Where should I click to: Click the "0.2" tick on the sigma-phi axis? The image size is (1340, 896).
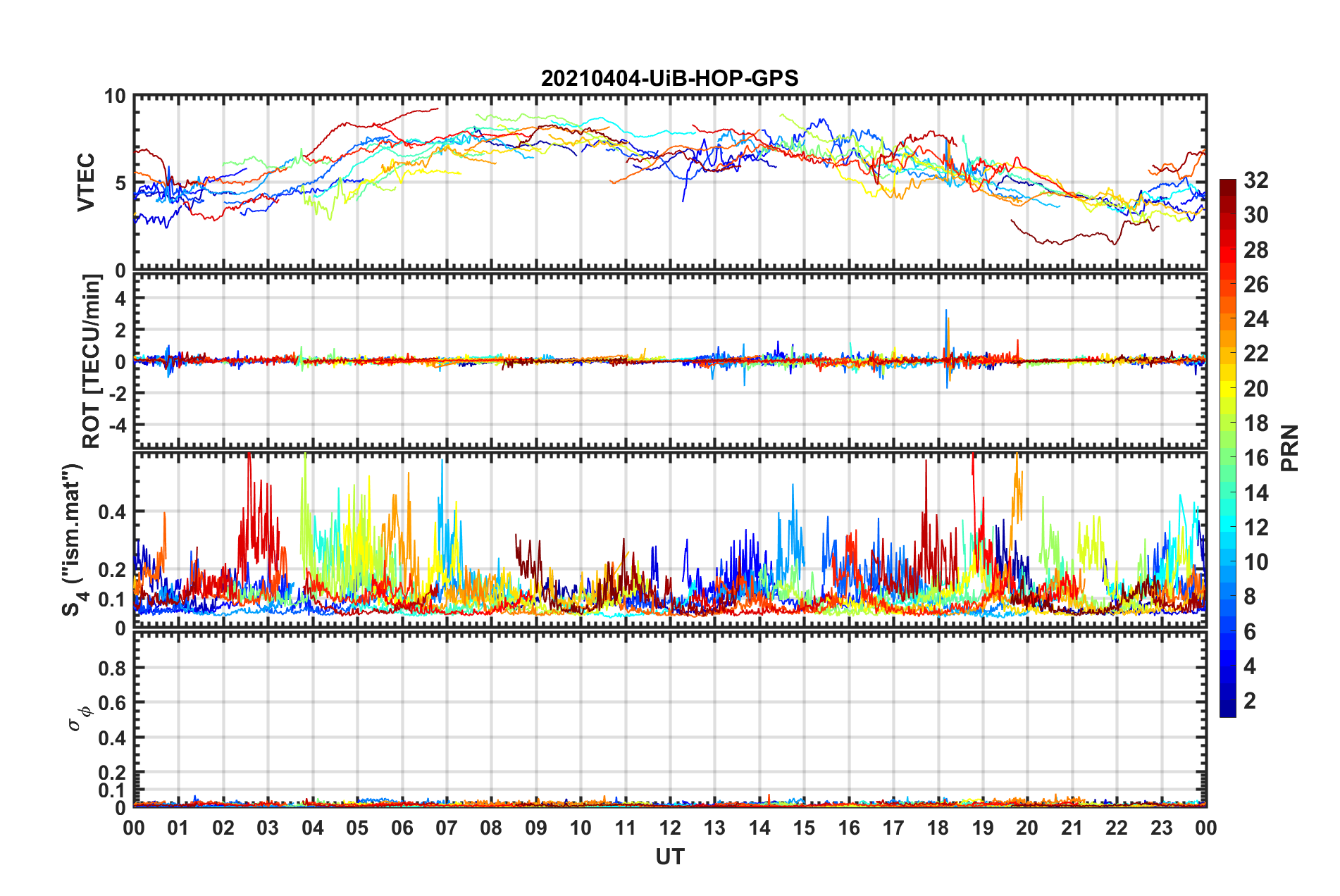[x=112, y=773]
